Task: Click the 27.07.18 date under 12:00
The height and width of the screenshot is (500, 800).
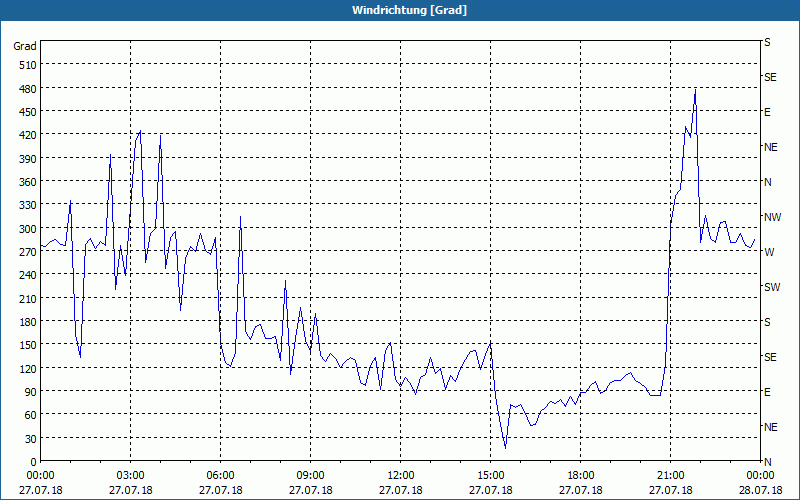Action: pos(401,490)
